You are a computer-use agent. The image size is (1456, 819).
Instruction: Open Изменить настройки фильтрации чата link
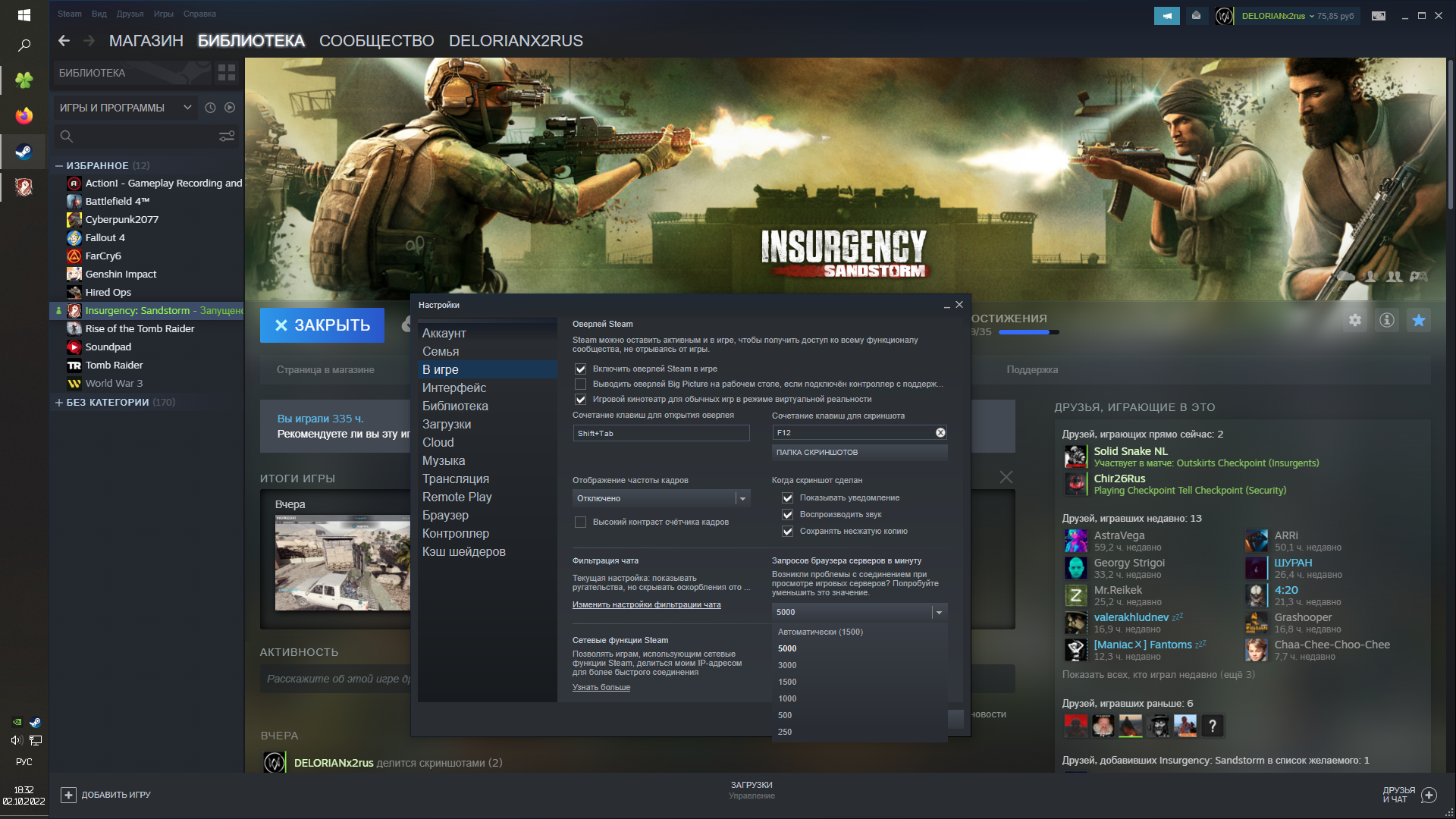(647, 604)
